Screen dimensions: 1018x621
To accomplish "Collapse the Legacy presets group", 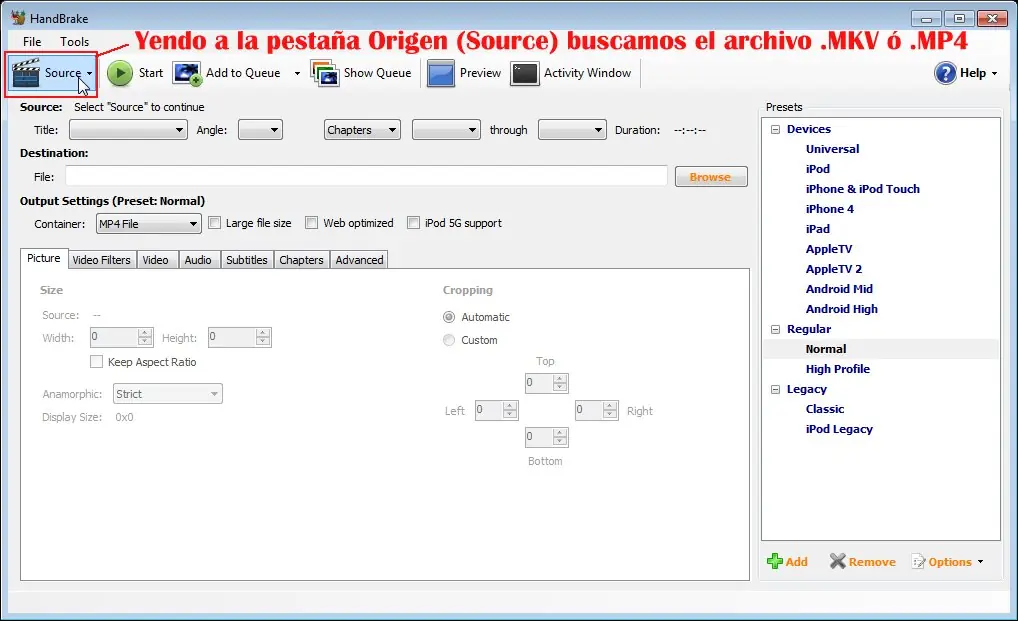I will (x=775, y=389).
